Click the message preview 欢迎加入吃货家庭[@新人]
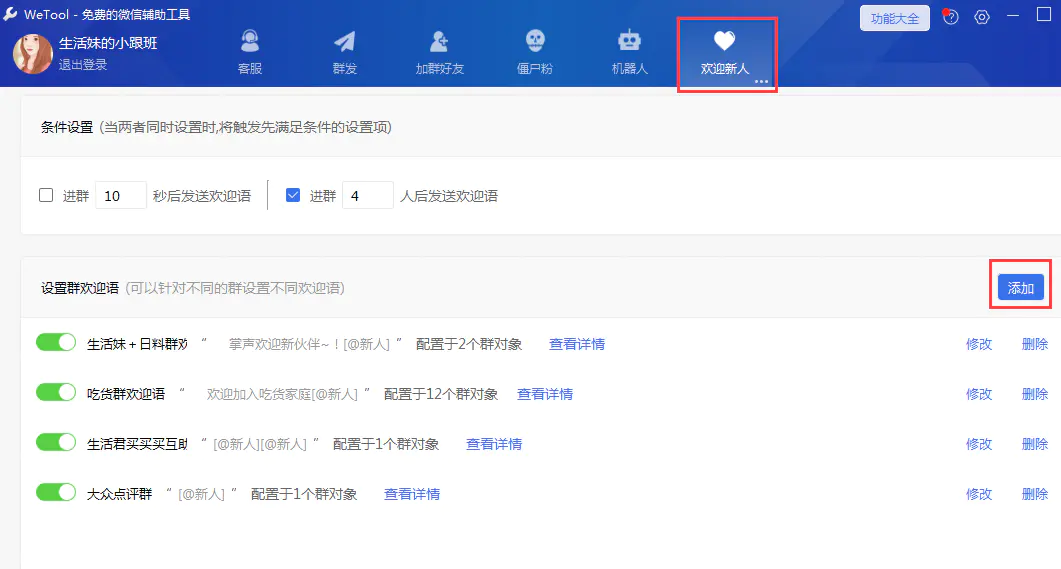Screen dimensions: 1061x569 tap(282, 394)
